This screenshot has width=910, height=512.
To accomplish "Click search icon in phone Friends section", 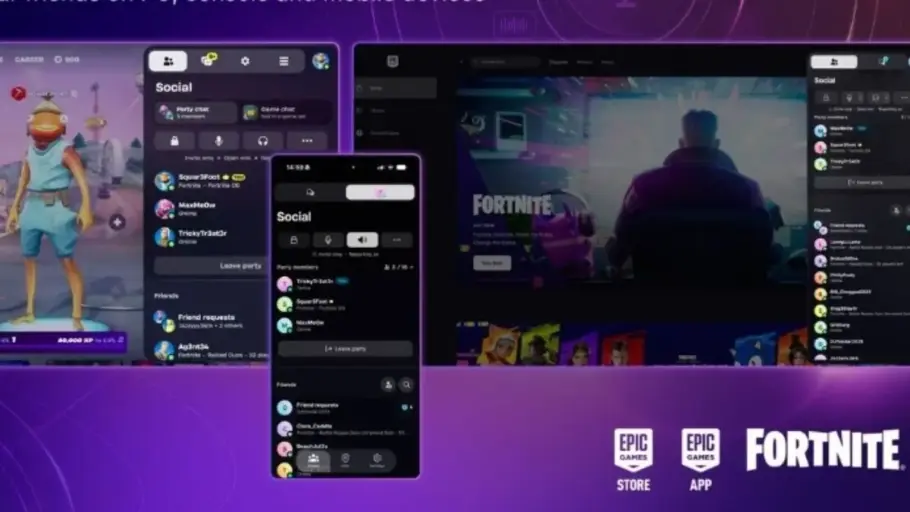I will coord(406,384).
